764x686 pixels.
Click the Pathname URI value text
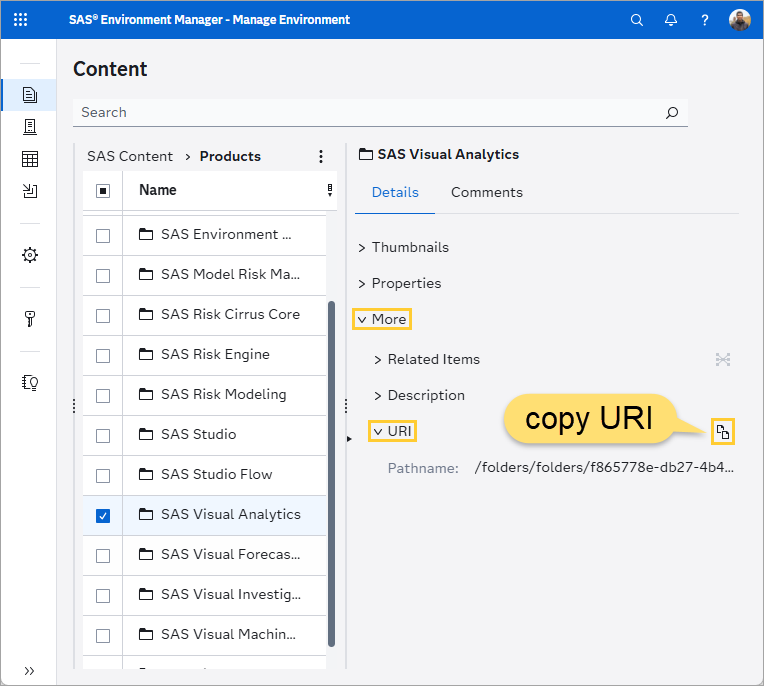tap(604, 468)
